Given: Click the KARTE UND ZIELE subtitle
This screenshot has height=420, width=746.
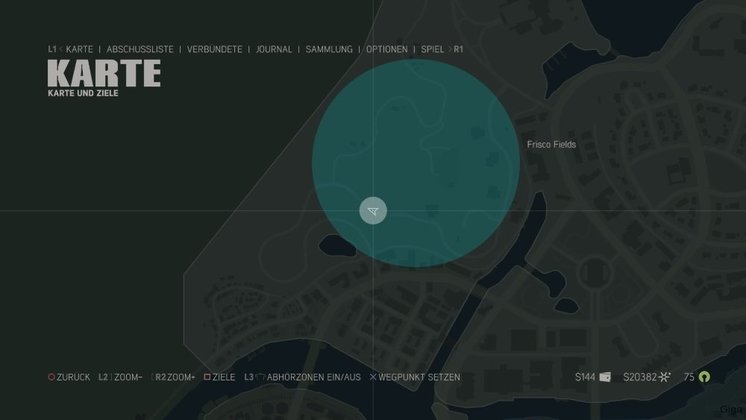Looking at the screenshot, I should pos(83,93).
